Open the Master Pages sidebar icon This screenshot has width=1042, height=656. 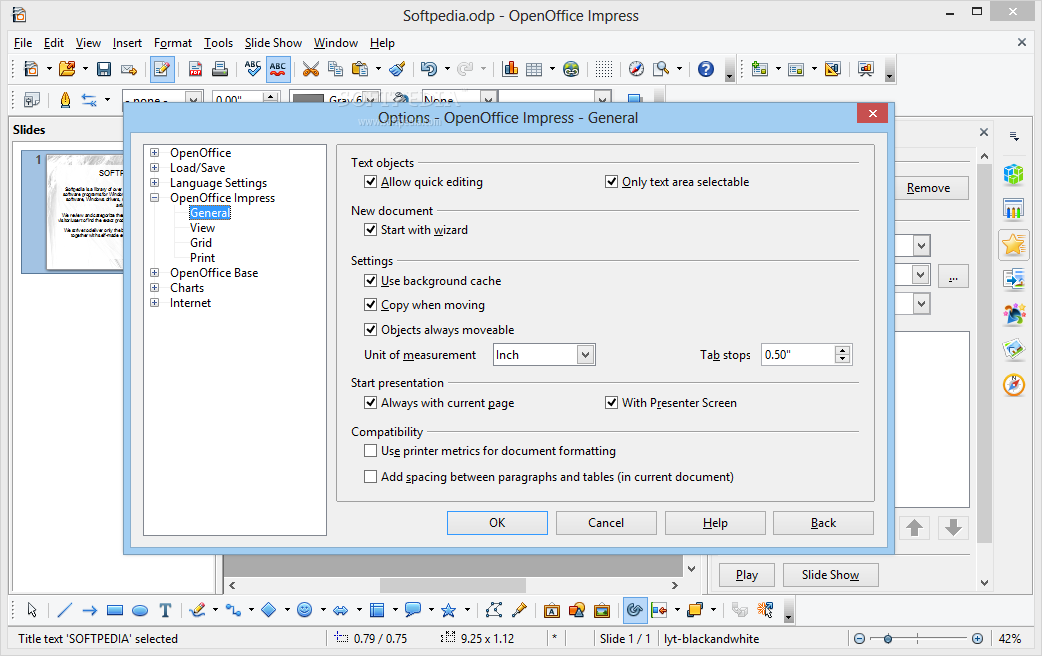(1013, 210)
